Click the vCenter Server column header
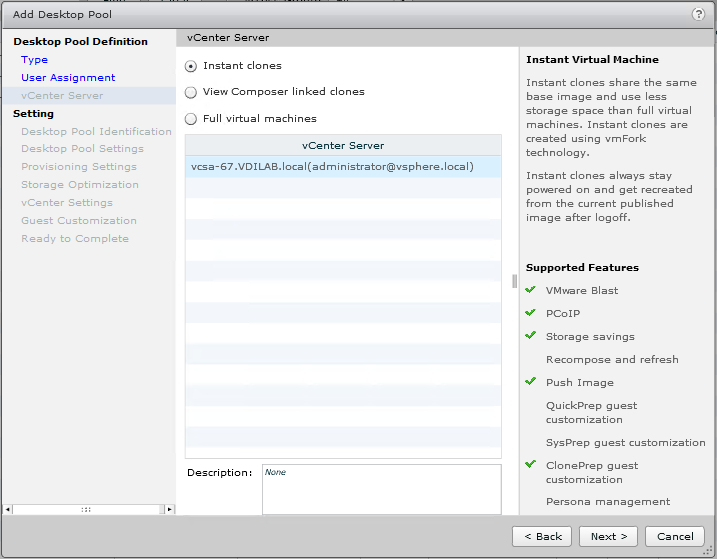The height and width of the screenshot is (559, 717). coord(343,145)
